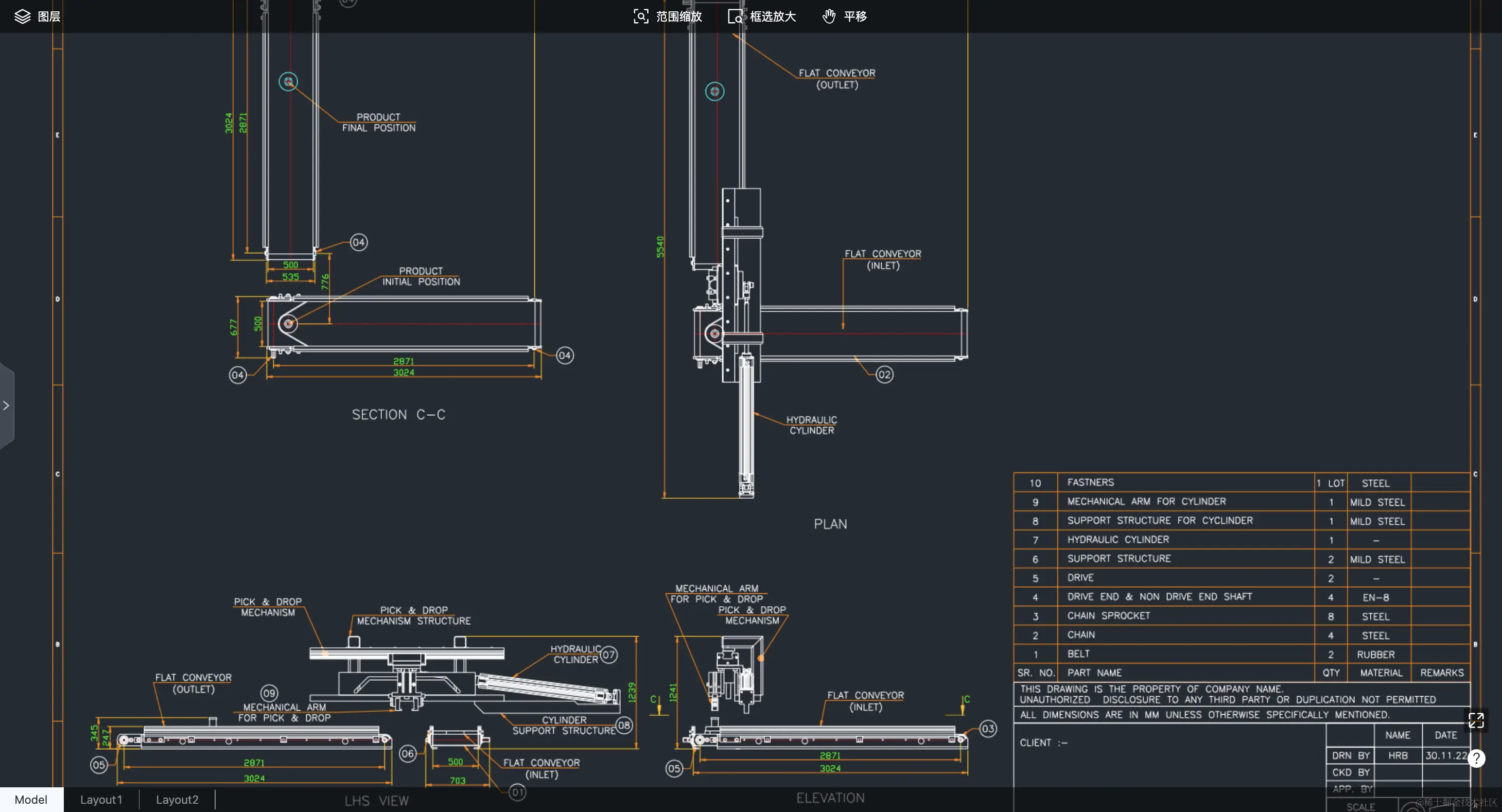This screenshot has height=812, width=1502.
Task: Click the green 5540 dimension text
Action: (660, 246)
